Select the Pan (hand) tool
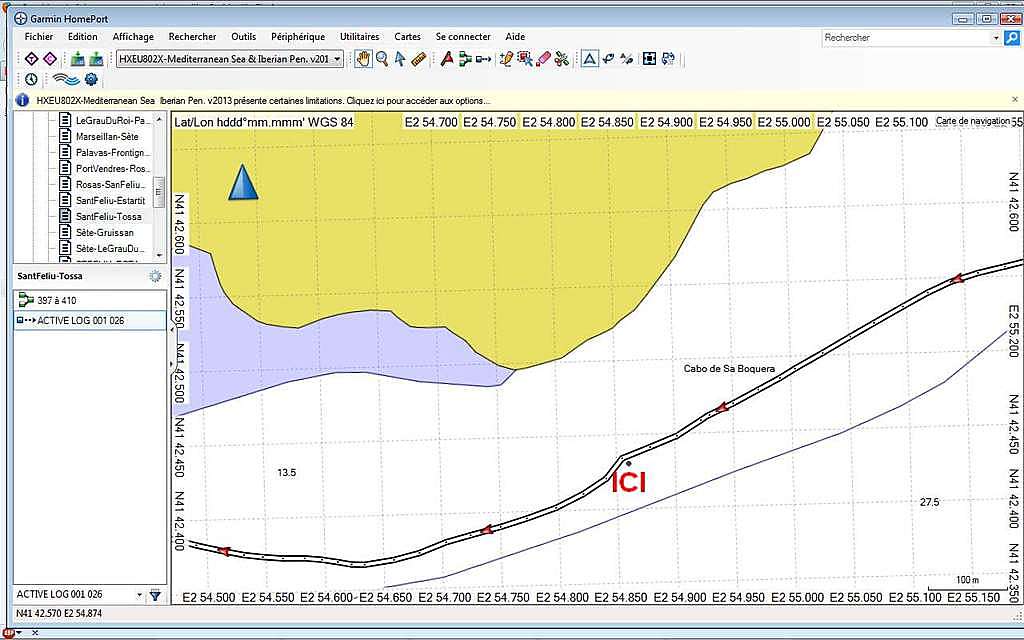 pyautogui.click(x=363, y=59)
